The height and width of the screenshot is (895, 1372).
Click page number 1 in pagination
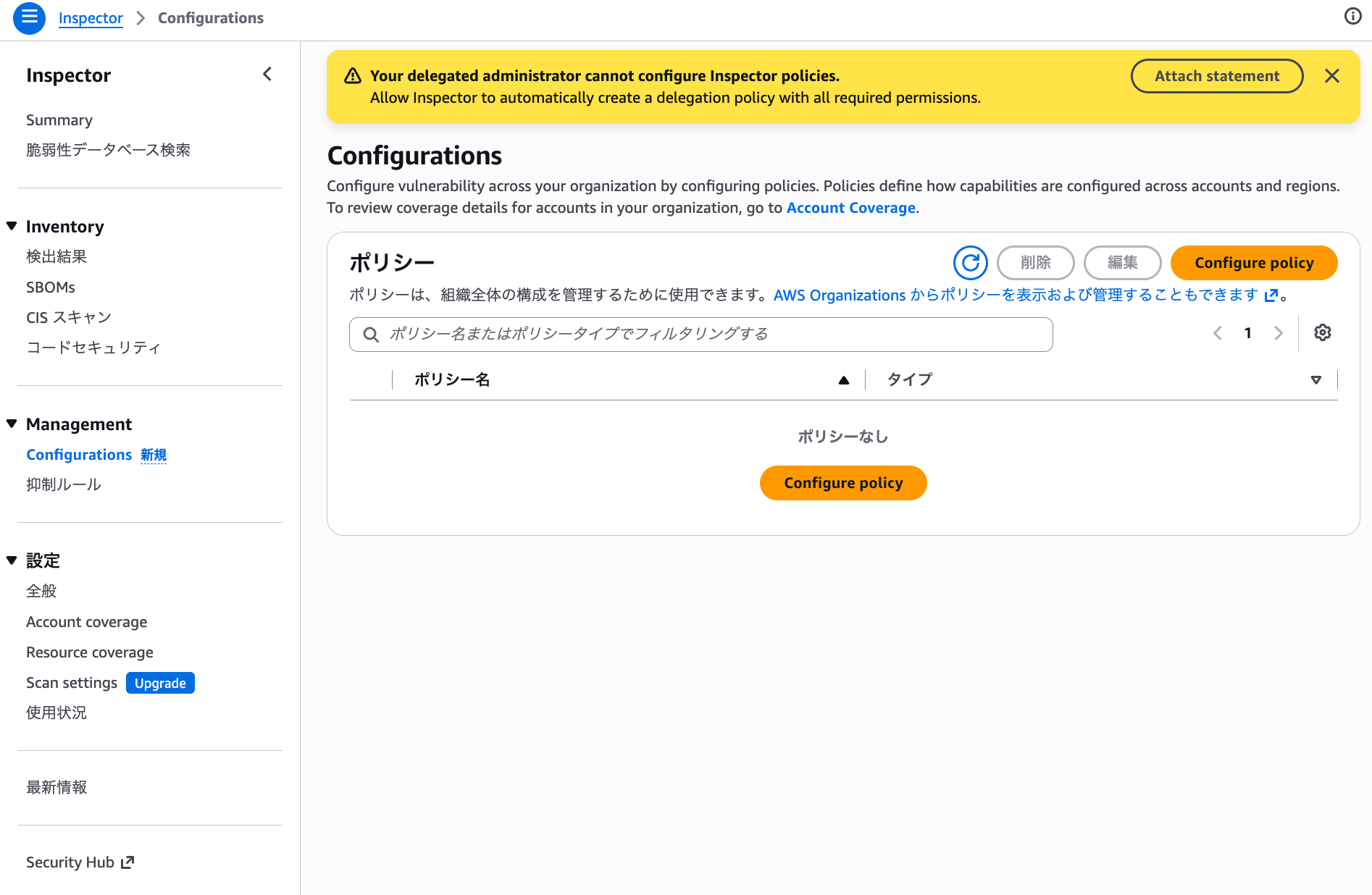click(1248, 333)
